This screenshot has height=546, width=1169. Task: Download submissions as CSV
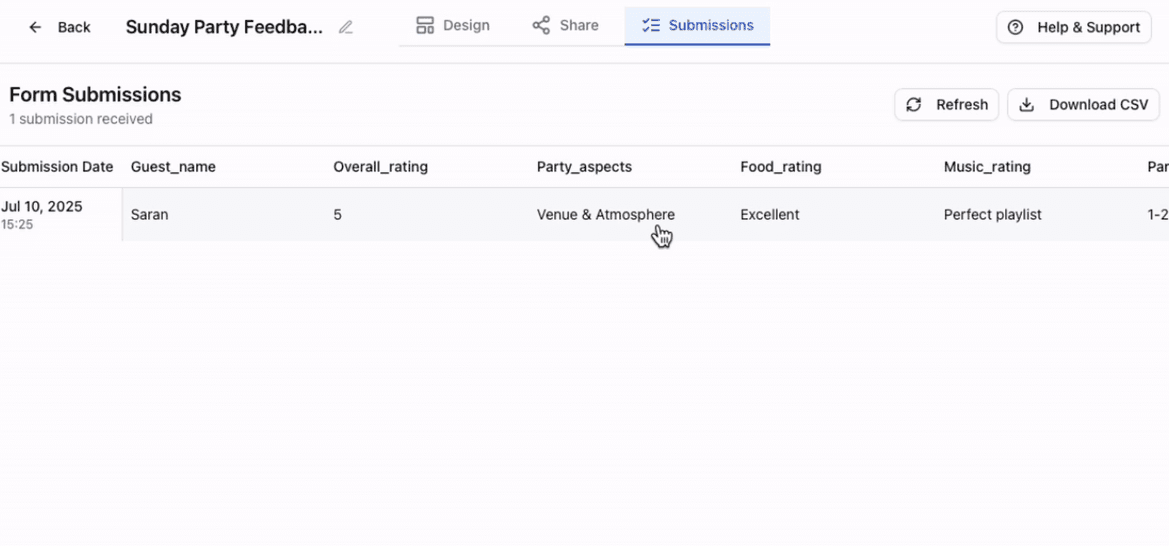[x=1083, y=105]
